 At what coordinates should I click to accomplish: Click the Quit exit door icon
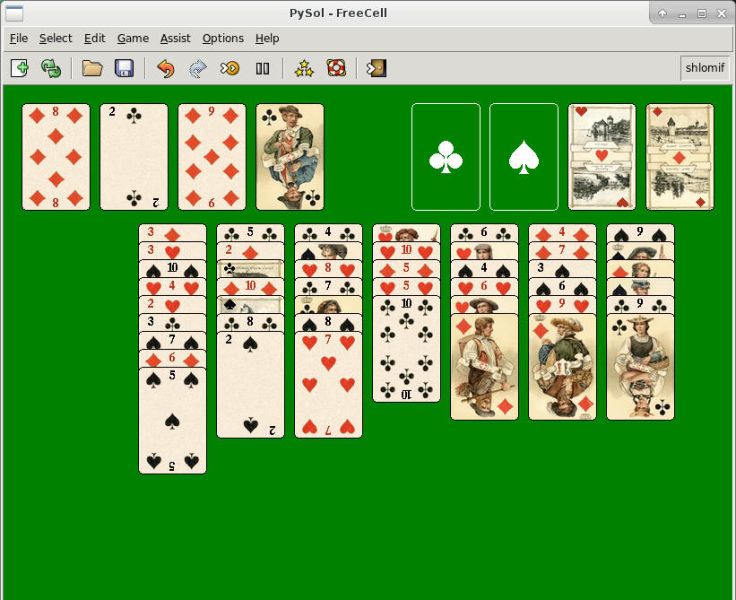(x=376, y=69)
